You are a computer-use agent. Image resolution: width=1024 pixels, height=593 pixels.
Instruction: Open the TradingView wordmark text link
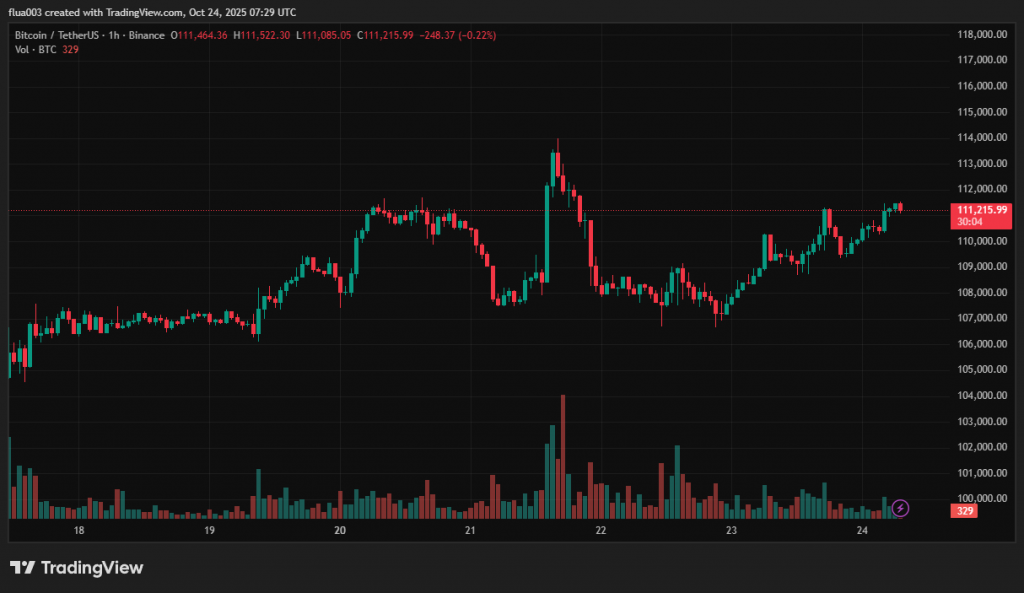pos(91,568)
